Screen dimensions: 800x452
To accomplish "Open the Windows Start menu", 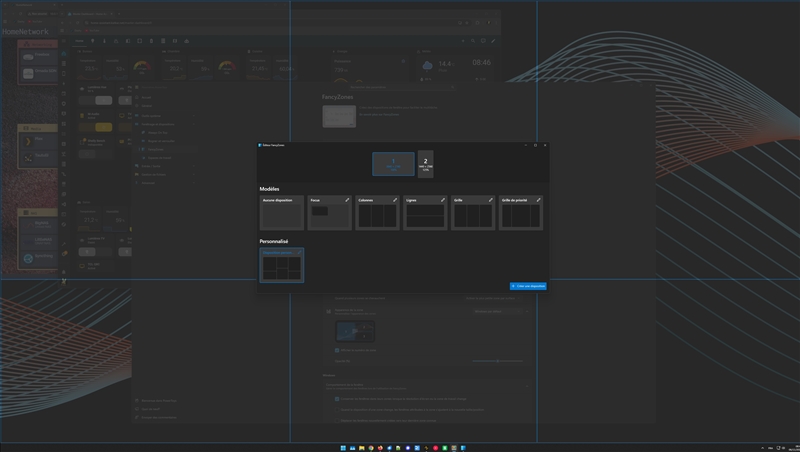I will pos(345,446).
